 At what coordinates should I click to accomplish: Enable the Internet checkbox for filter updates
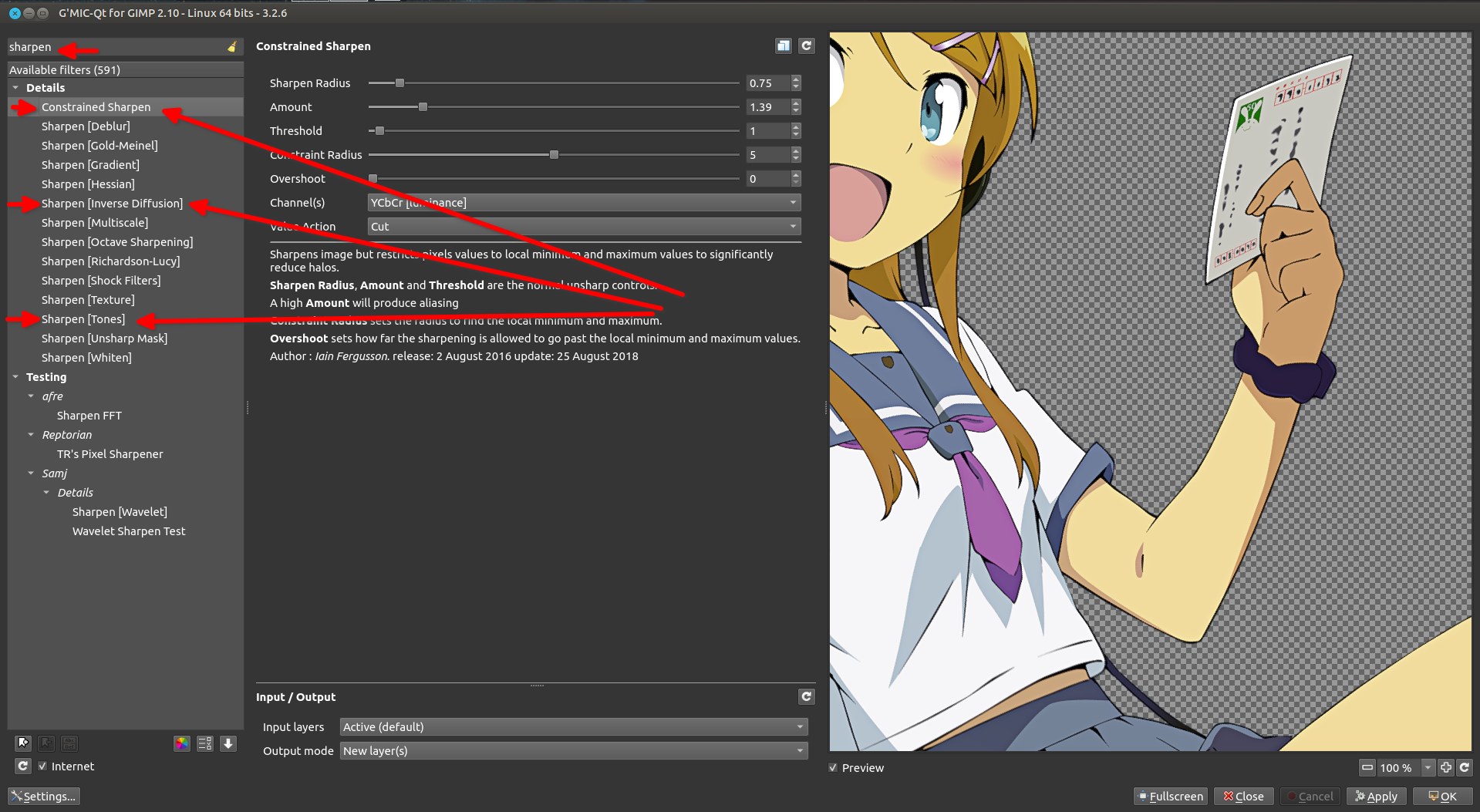click(43, 767)
